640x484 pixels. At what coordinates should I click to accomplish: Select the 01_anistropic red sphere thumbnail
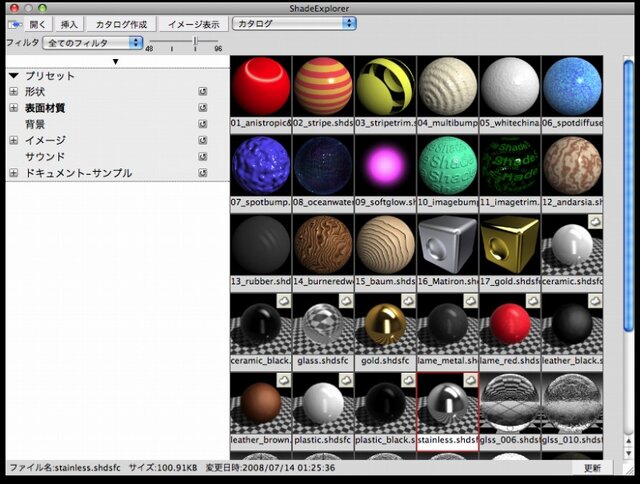tap(261, 87)
